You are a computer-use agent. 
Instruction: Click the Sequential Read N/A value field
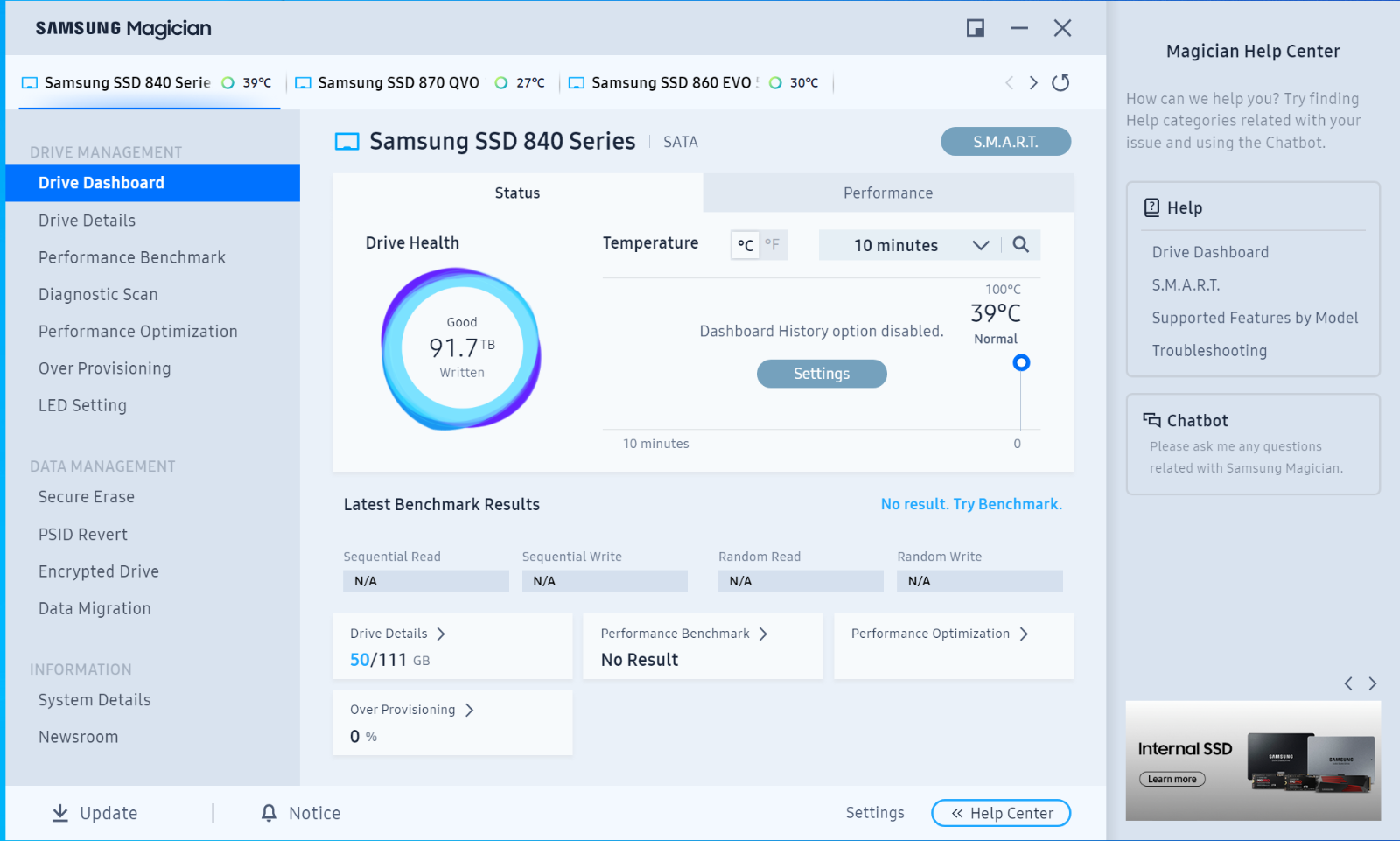(x=426, y=581)
